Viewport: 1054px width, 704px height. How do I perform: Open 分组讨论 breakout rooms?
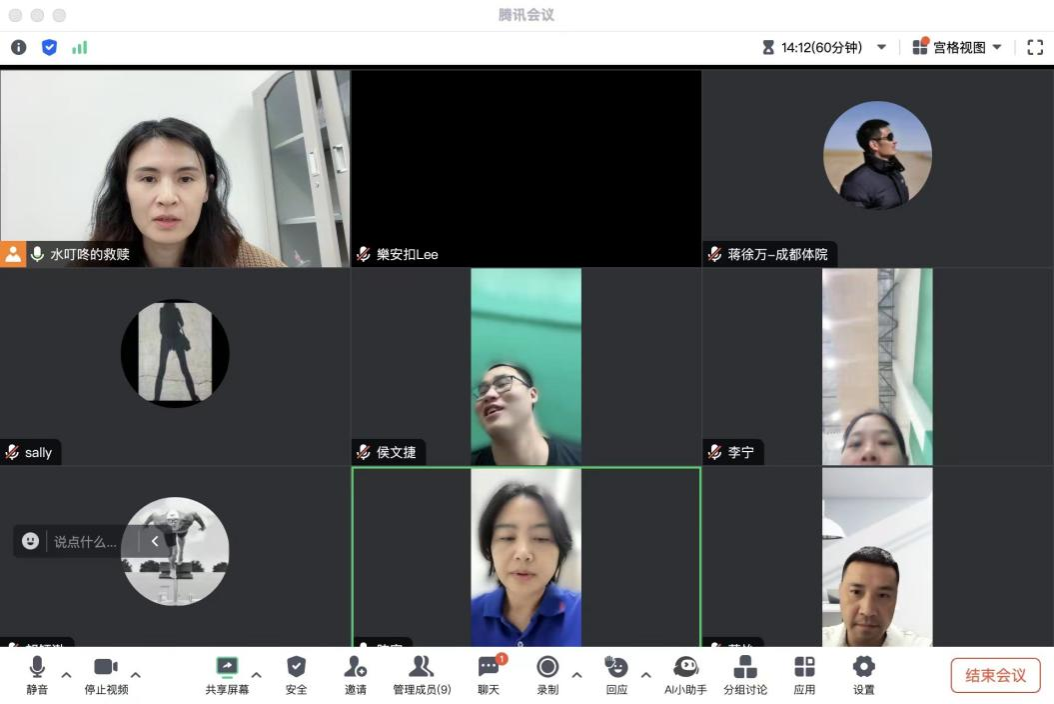point(745,674)
